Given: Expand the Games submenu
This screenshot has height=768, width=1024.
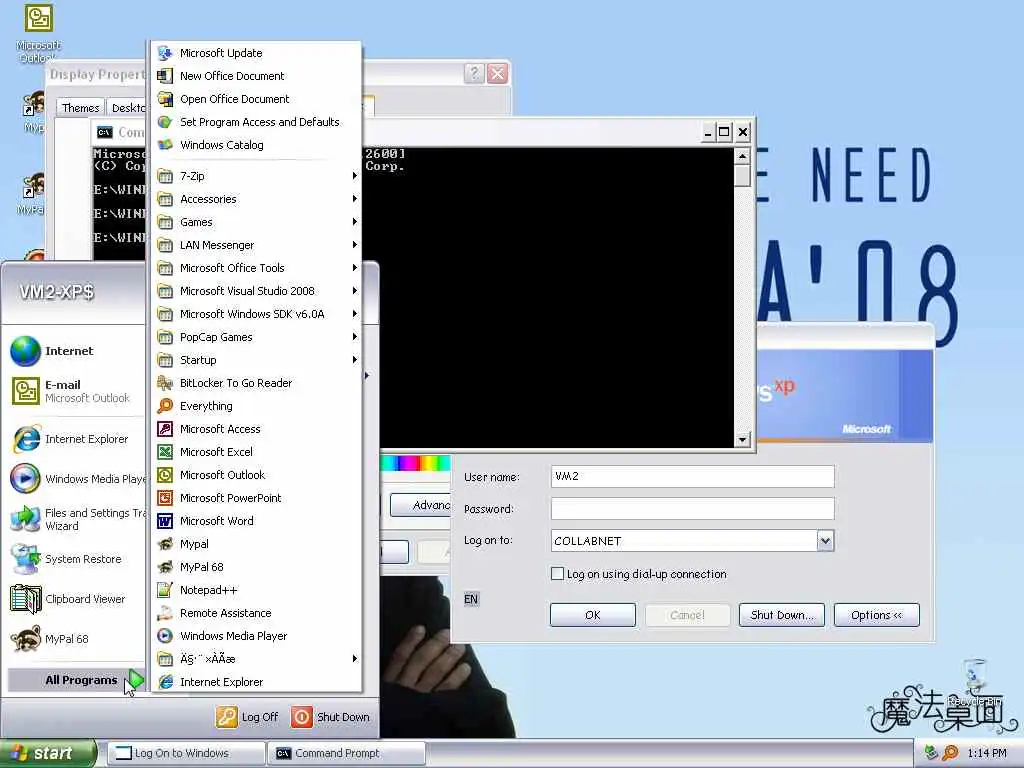Looking at the screenshot, I should click(x=257, y=222).
